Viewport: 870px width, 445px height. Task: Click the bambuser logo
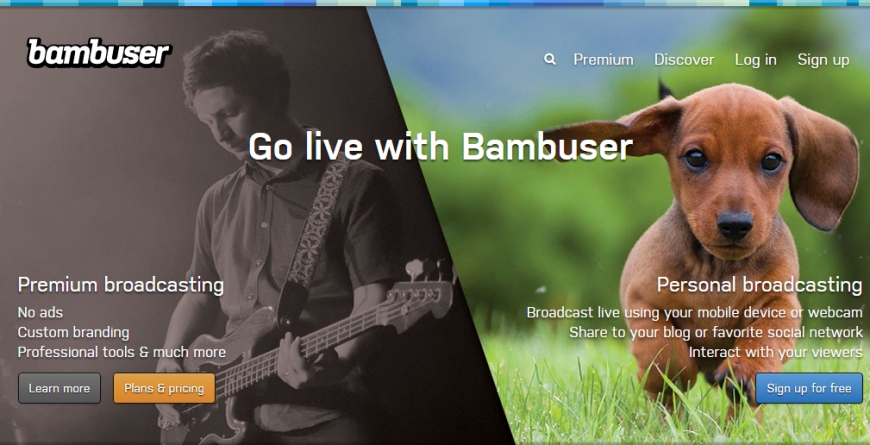[99, 53]
